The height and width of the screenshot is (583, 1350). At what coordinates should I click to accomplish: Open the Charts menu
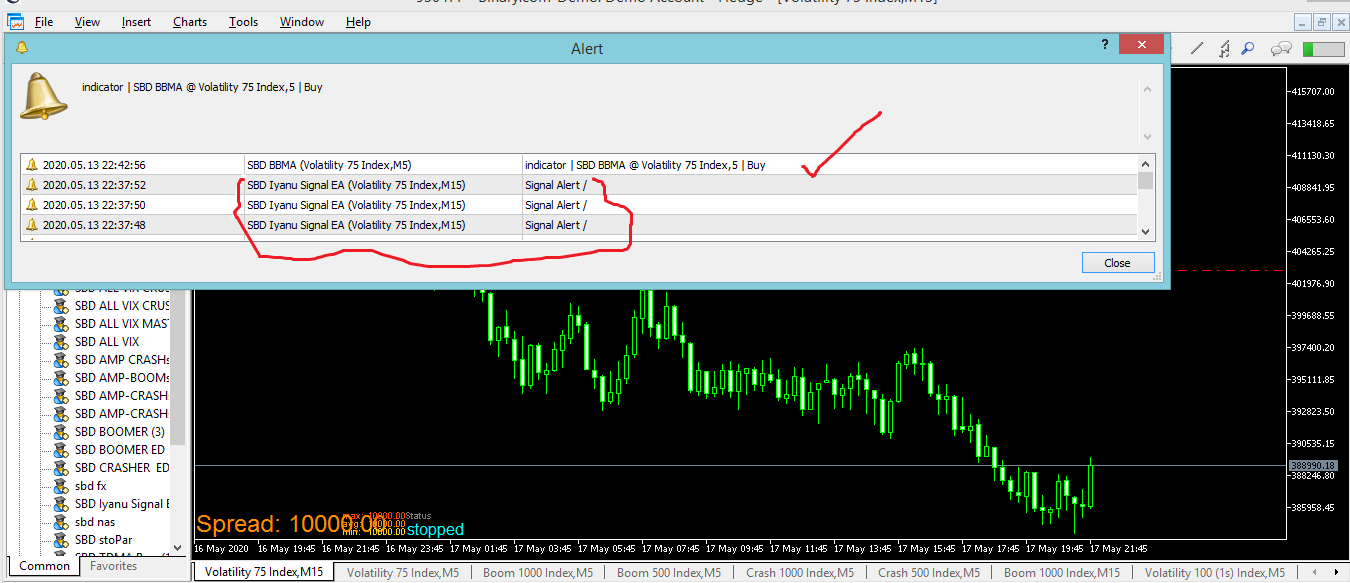pos(190,22)
